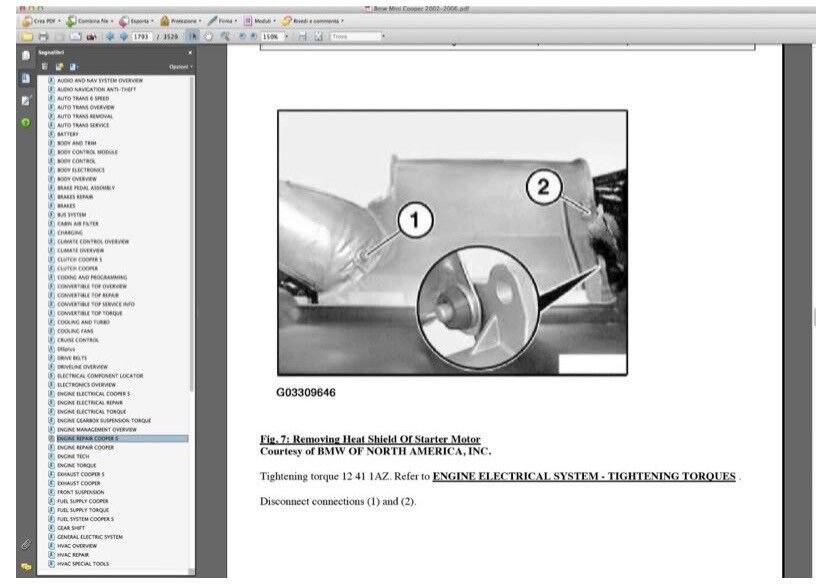Select the HVAC OVERVIEW bookmark
The image size is (821, 587).
coord(77,546)
